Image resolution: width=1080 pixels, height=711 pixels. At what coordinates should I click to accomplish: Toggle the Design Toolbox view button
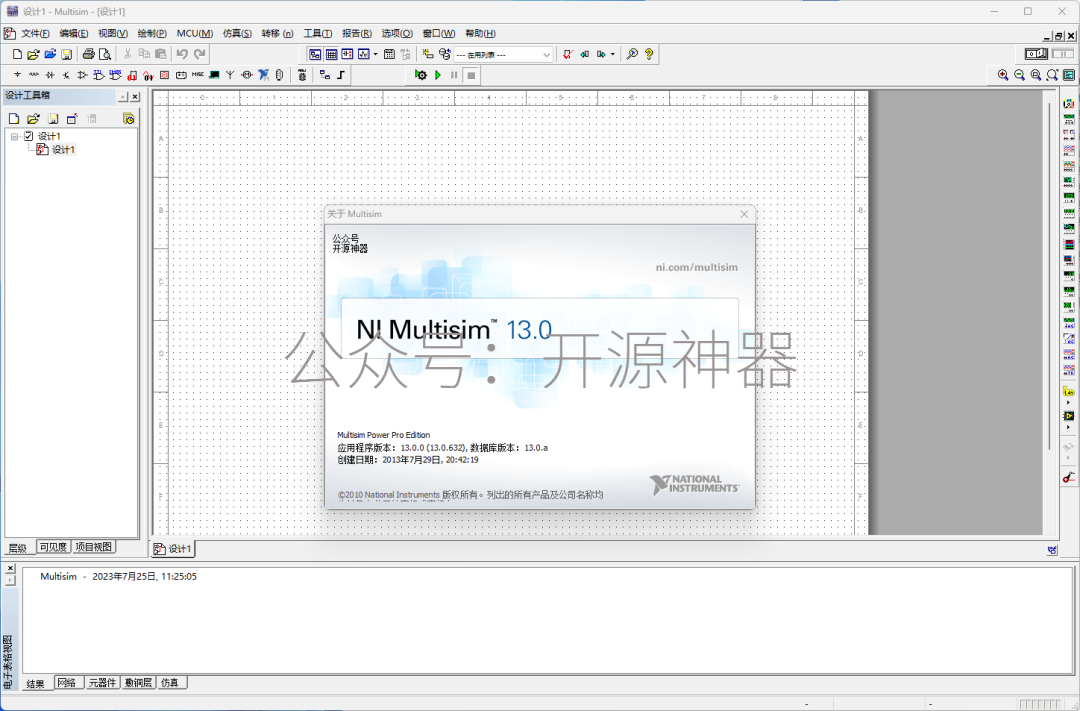pos(315,54)
